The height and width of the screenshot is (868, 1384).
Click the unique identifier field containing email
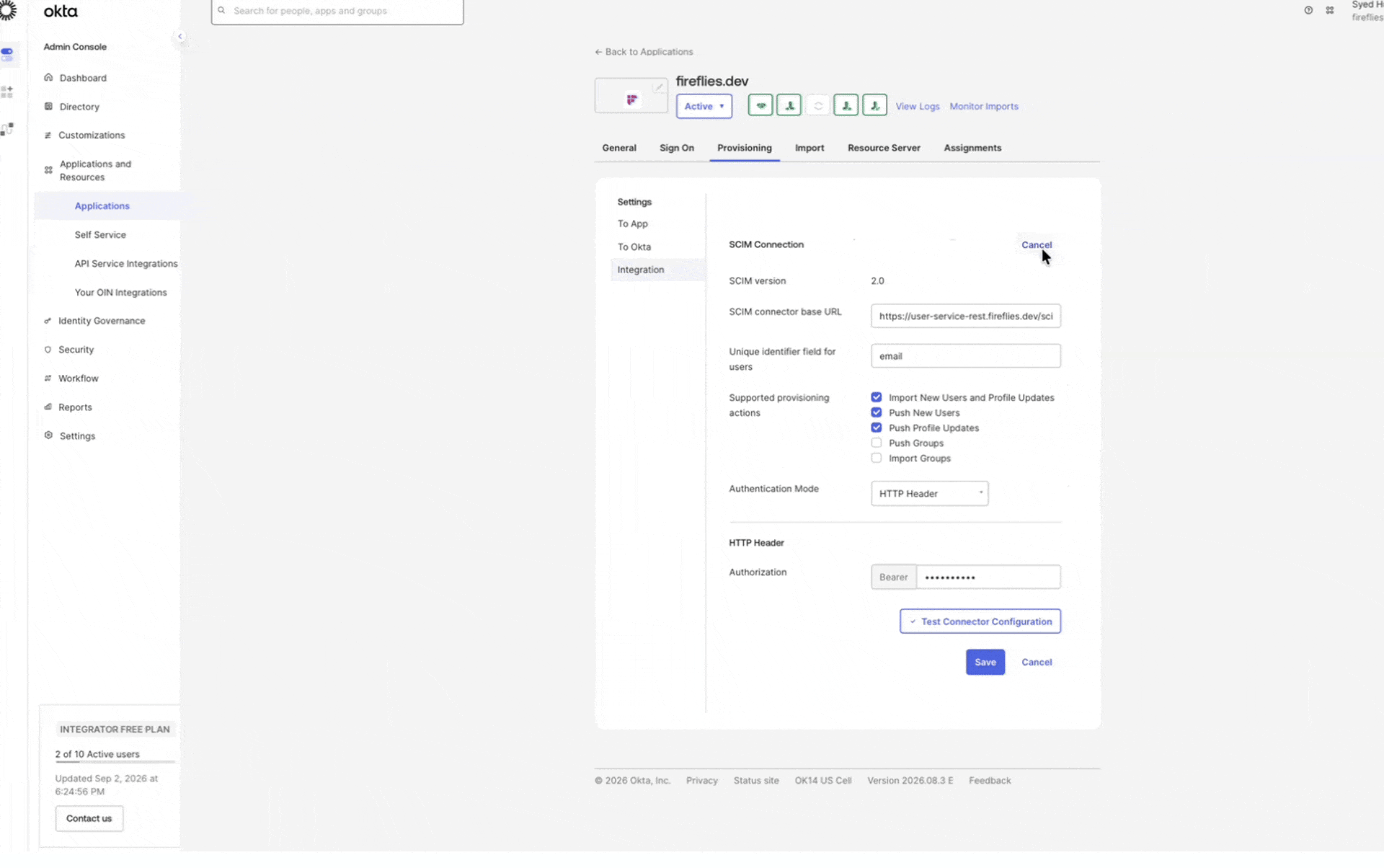pyautogui.click(x=966, y=356)
